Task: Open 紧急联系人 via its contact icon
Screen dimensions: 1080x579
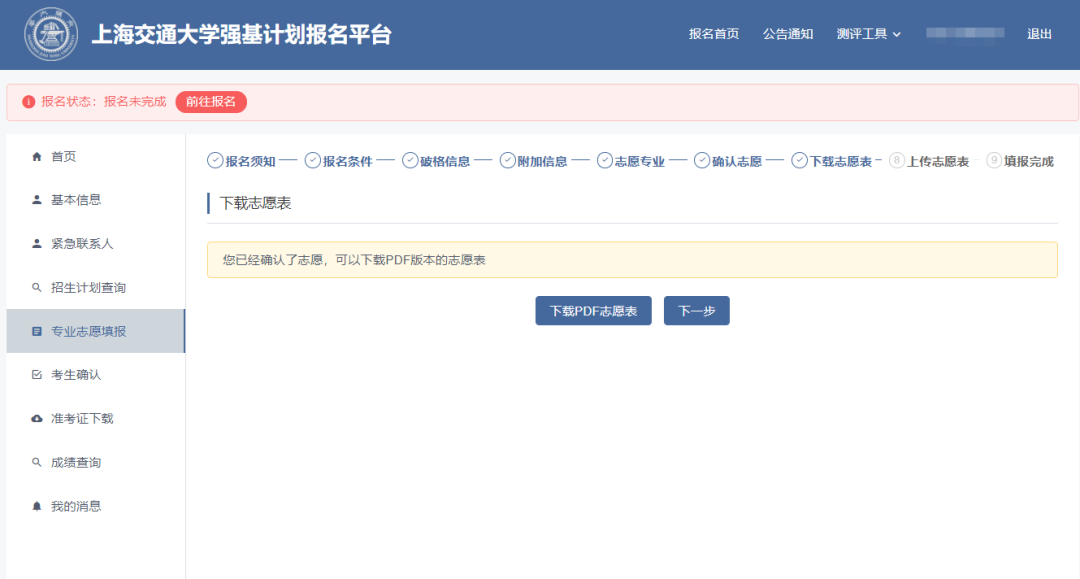Action: [x=37, y=243]
